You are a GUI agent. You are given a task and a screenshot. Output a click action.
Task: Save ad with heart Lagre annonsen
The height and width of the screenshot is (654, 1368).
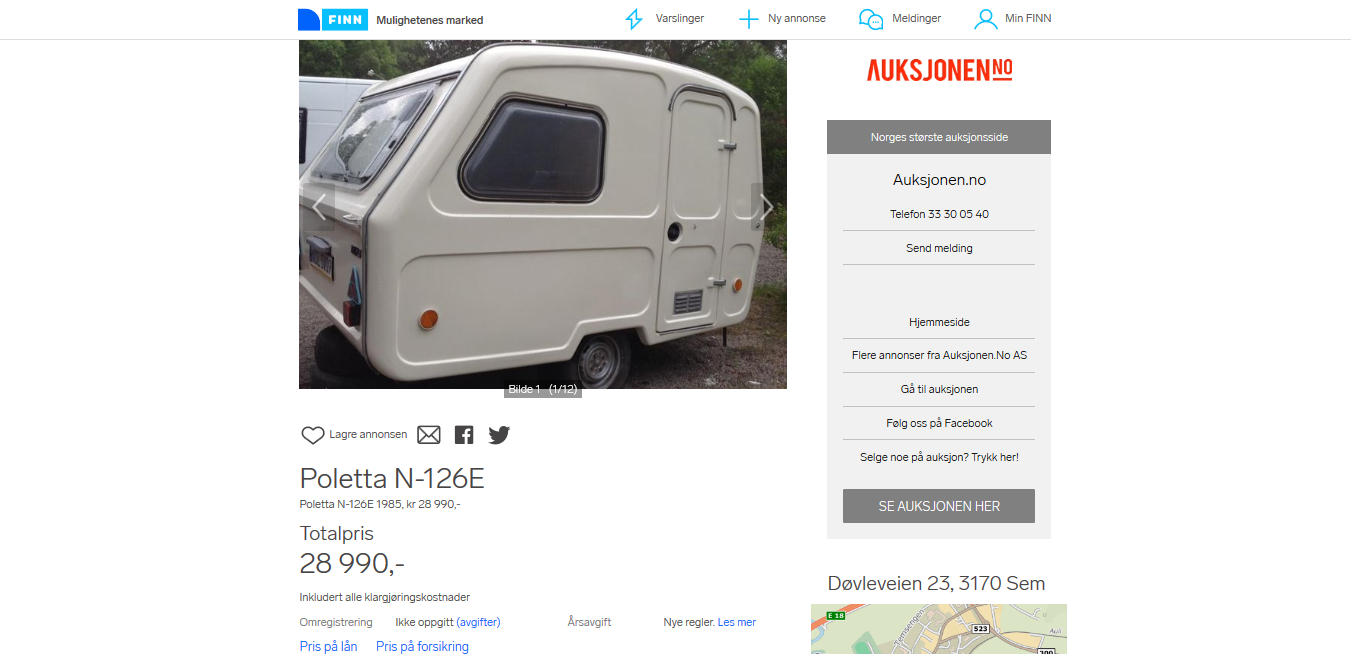coord(354,435)
